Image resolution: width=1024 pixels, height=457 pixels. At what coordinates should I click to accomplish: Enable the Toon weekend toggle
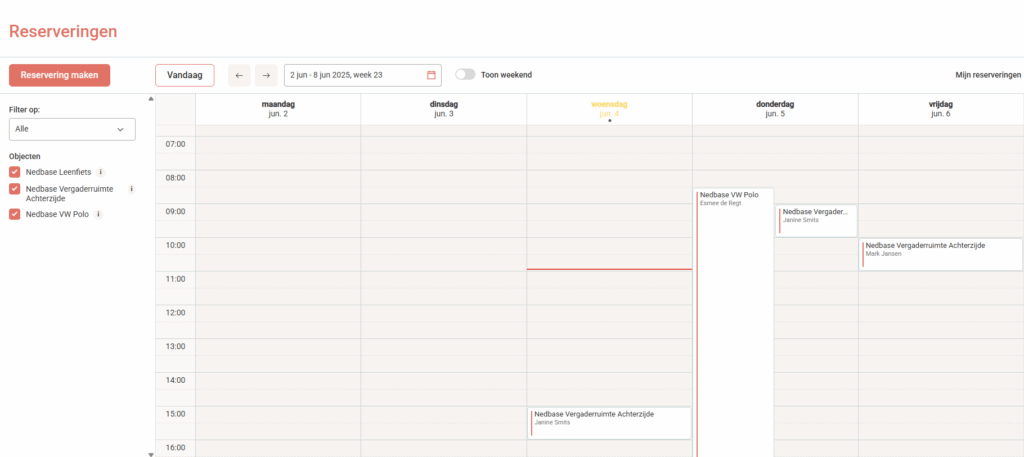[465, 75]
